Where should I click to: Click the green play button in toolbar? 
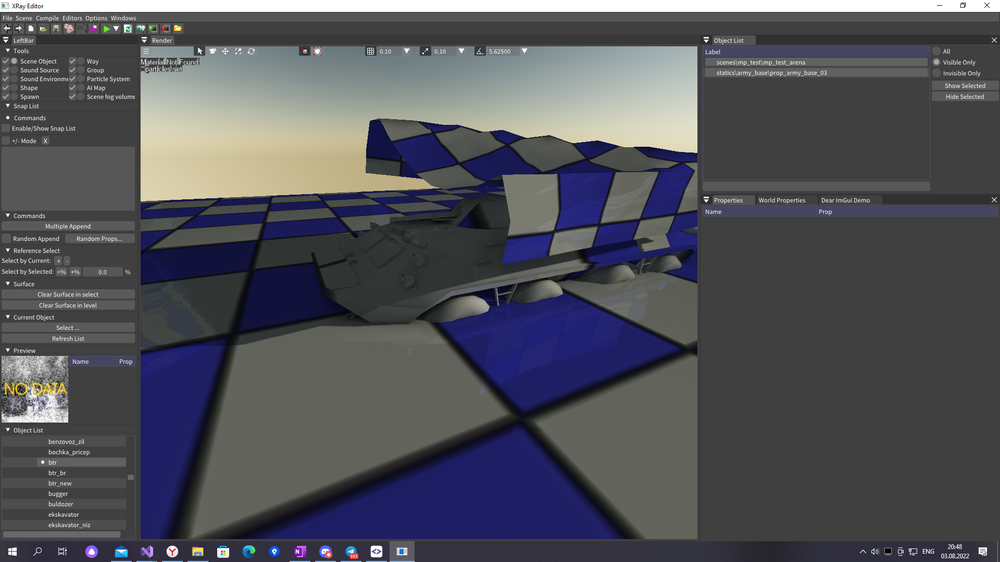pyautogui.click(x=106, y=29)
